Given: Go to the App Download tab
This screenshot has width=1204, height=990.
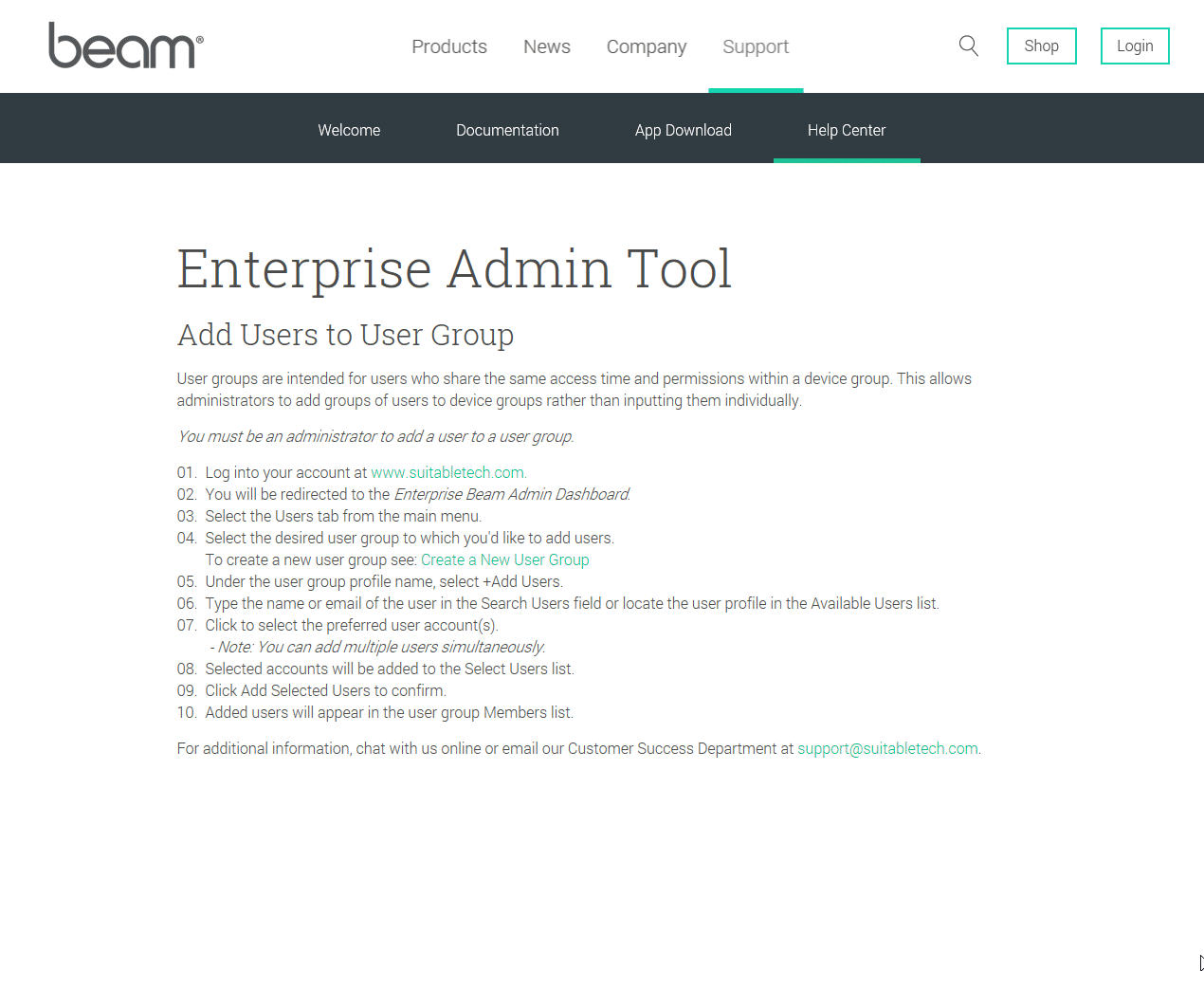Looking at the screenshot, I should coord(684,130).
